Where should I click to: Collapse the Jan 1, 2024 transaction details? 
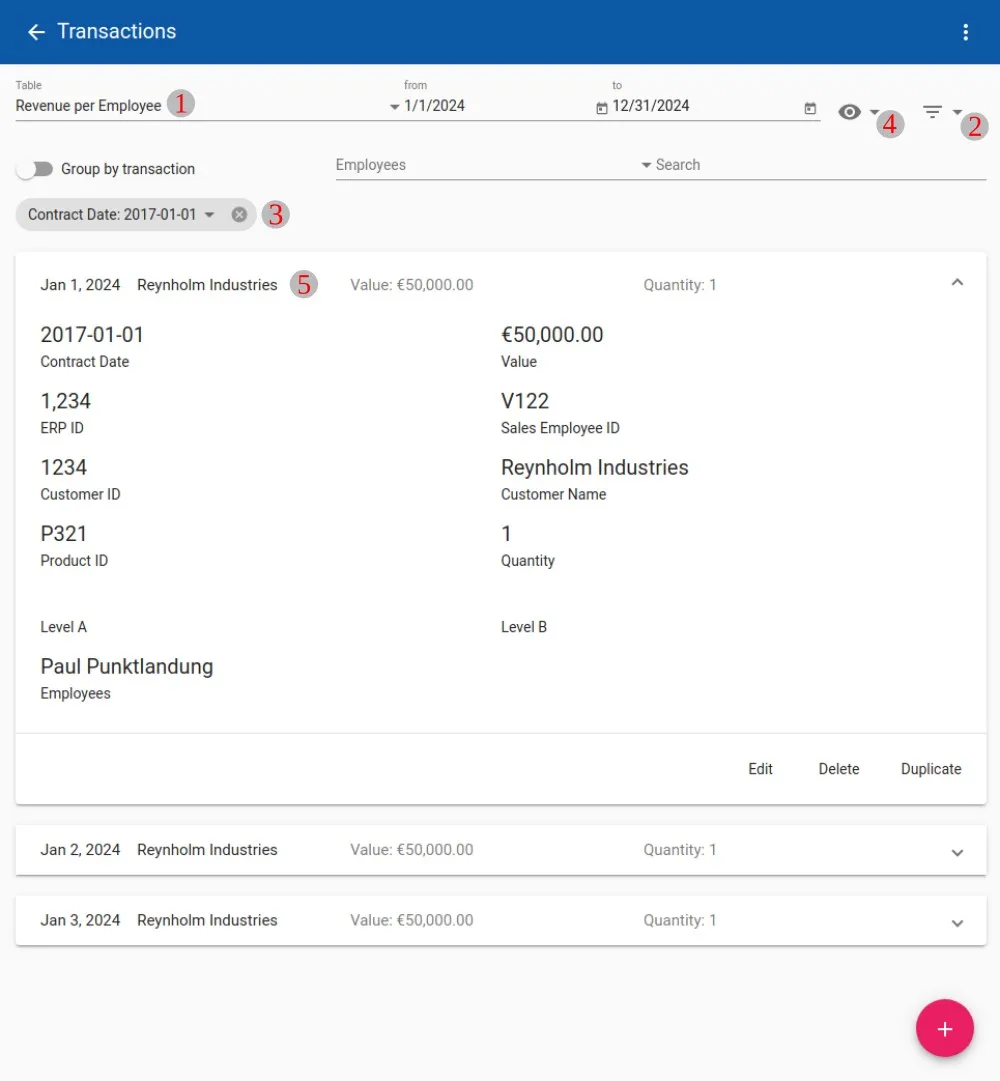pos(957,283)
